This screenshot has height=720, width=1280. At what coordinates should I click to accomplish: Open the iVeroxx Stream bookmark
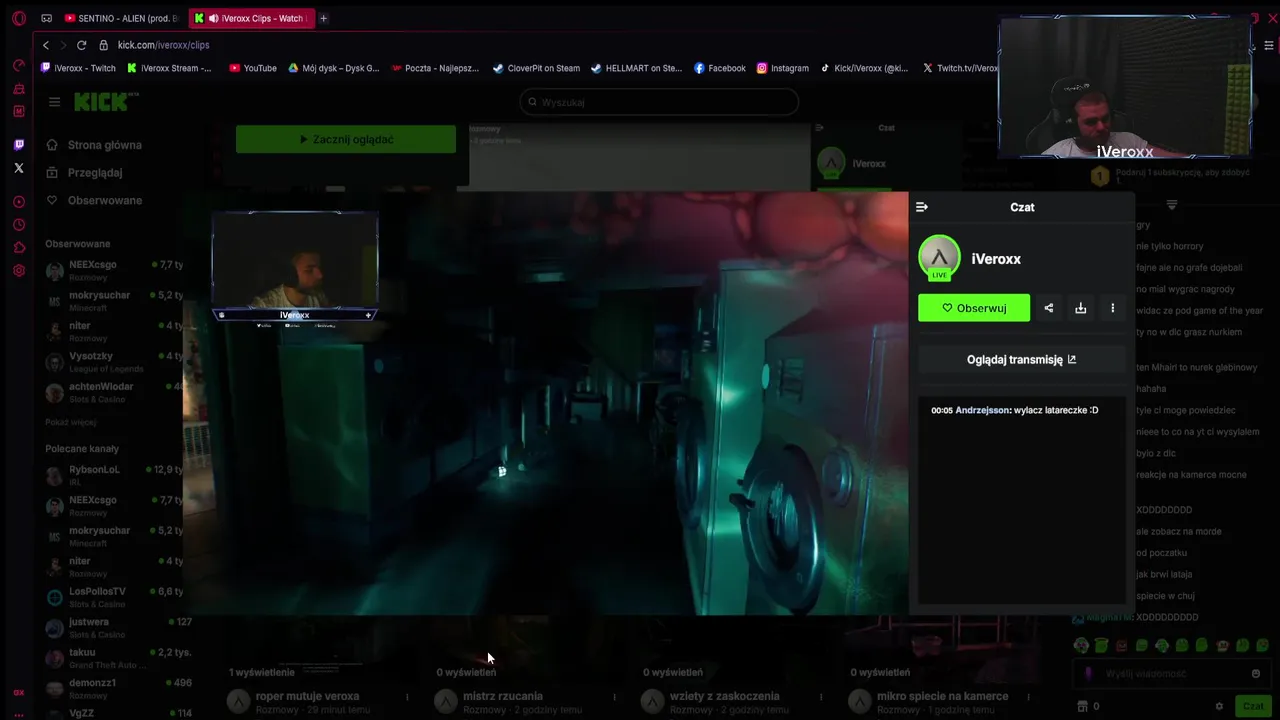(x=169, y=68)
